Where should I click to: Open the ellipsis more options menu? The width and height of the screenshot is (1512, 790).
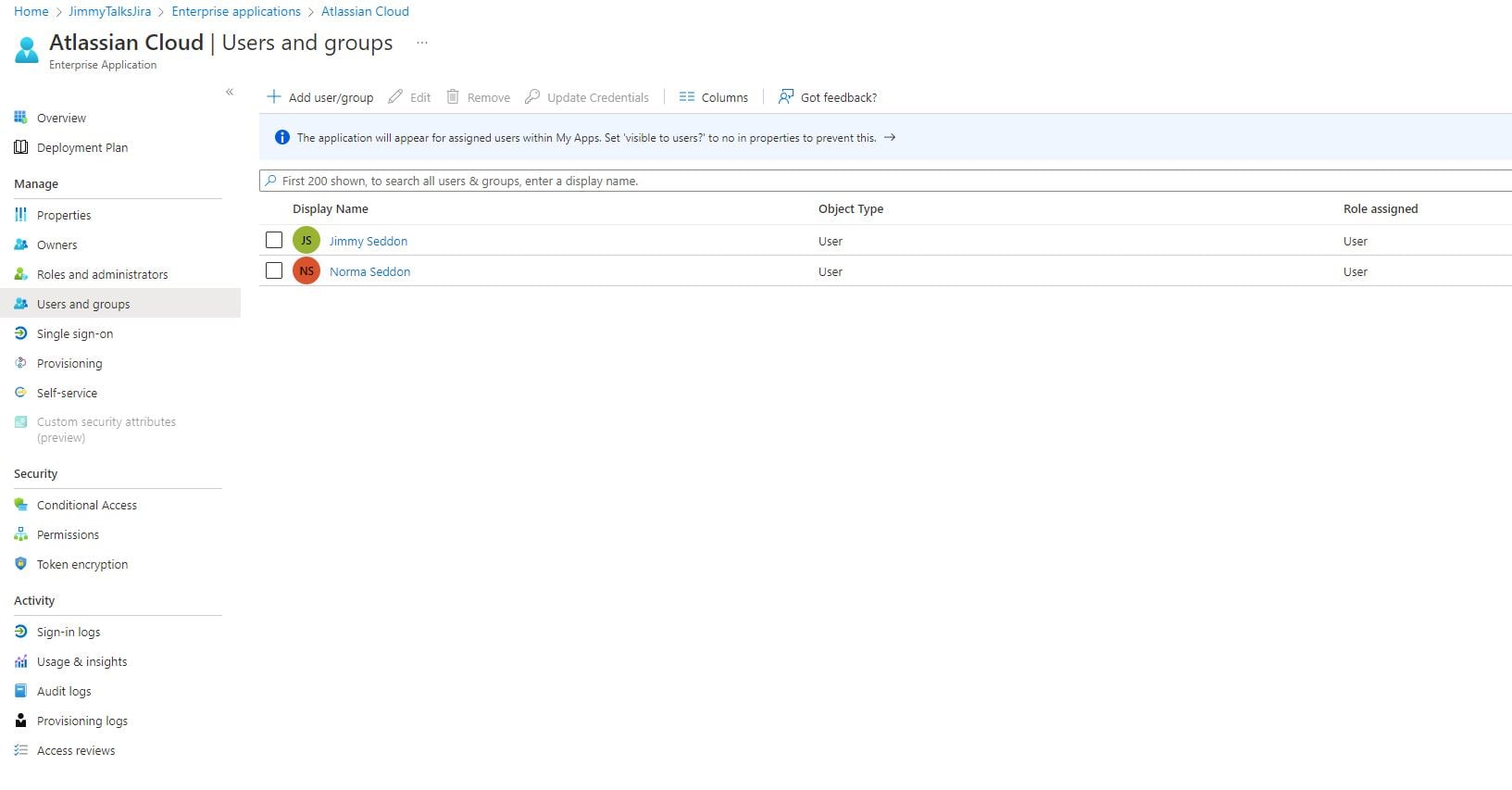point(422,43)
